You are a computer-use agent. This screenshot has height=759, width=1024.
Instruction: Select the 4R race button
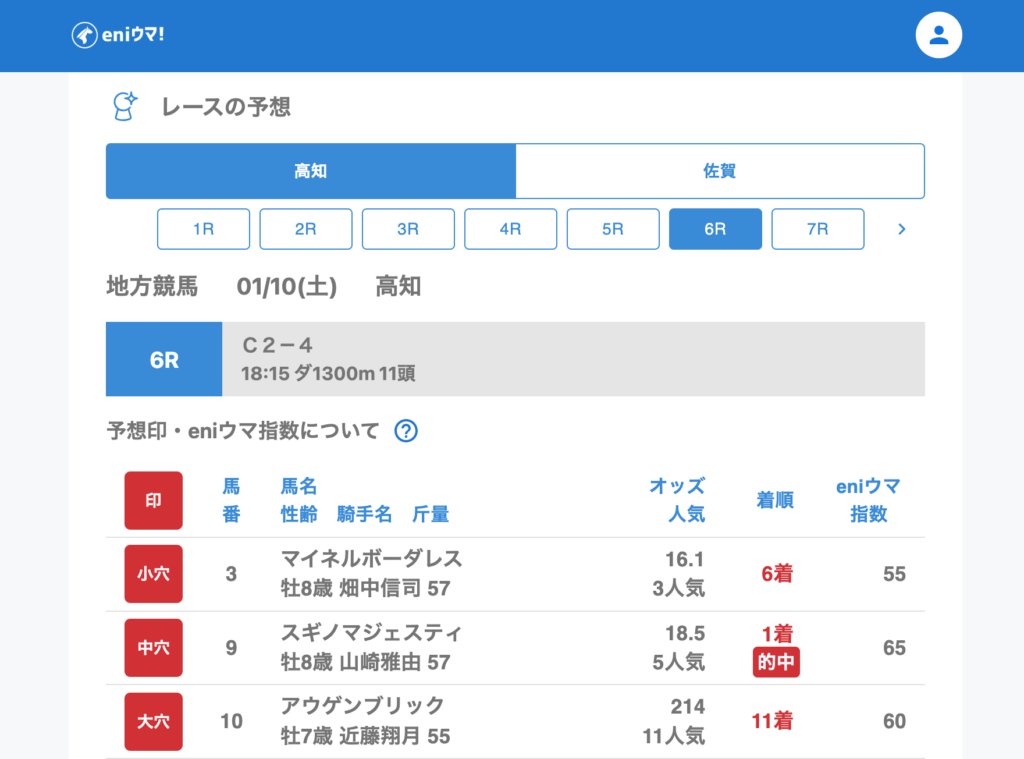[x=510, y=229]
